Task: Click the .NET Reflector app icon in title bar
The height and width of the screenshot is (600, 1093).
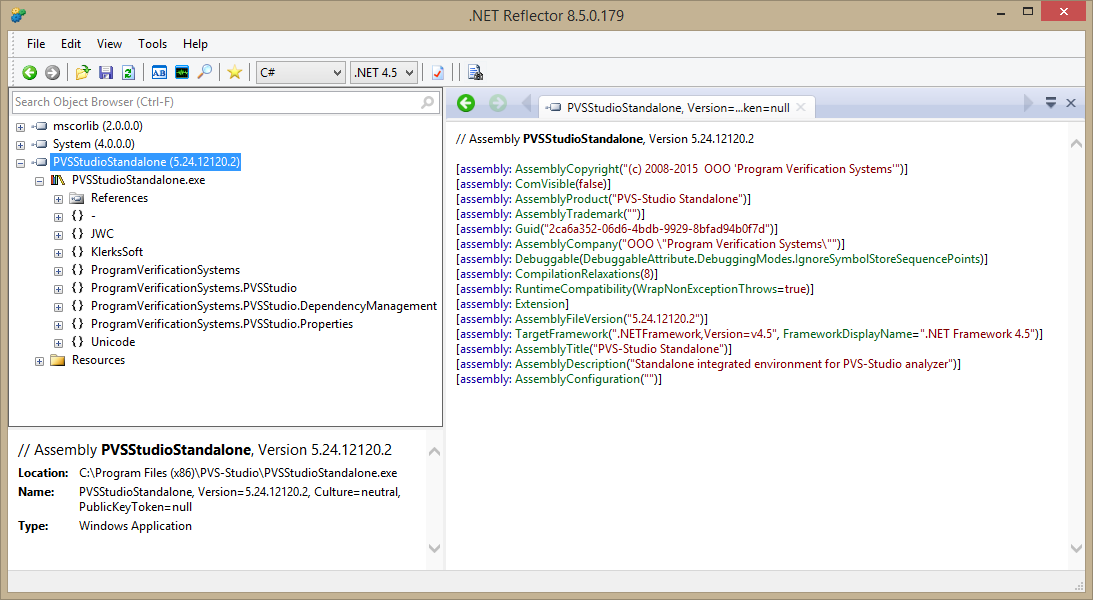Action: click(x=18, y=15)
